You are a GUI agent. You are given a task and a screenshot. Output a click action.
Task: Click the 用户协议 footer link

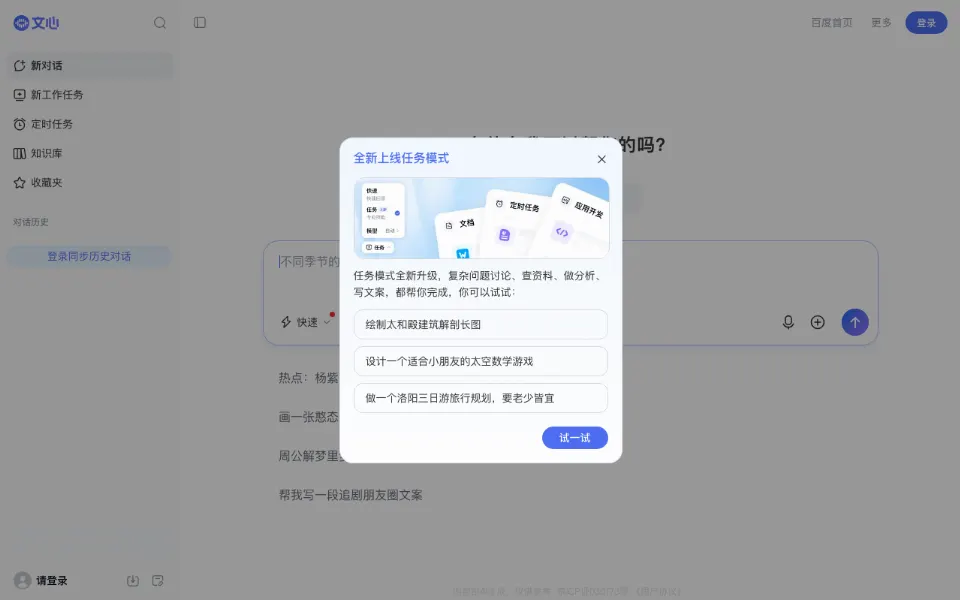point(658,591)
